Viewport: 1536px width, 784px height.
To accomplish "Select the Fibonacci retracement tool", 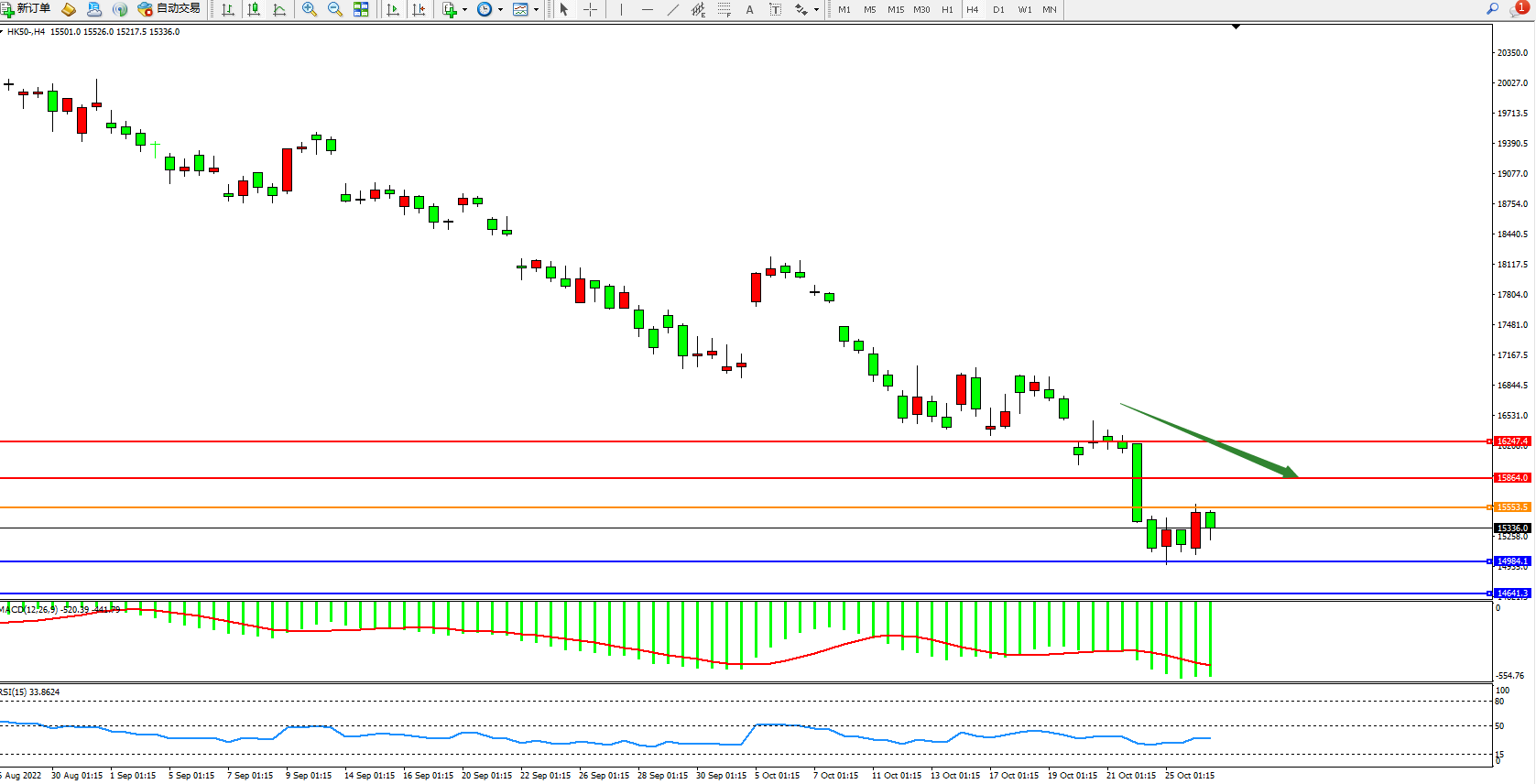I will click(724, 9).
